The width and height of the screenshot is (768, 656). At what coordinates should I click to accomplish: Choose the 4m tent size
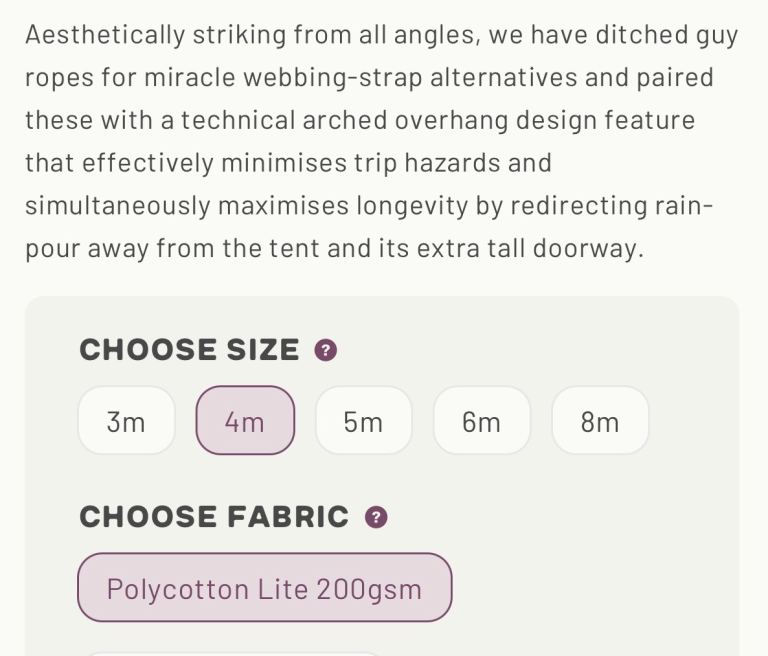point(245,421)
